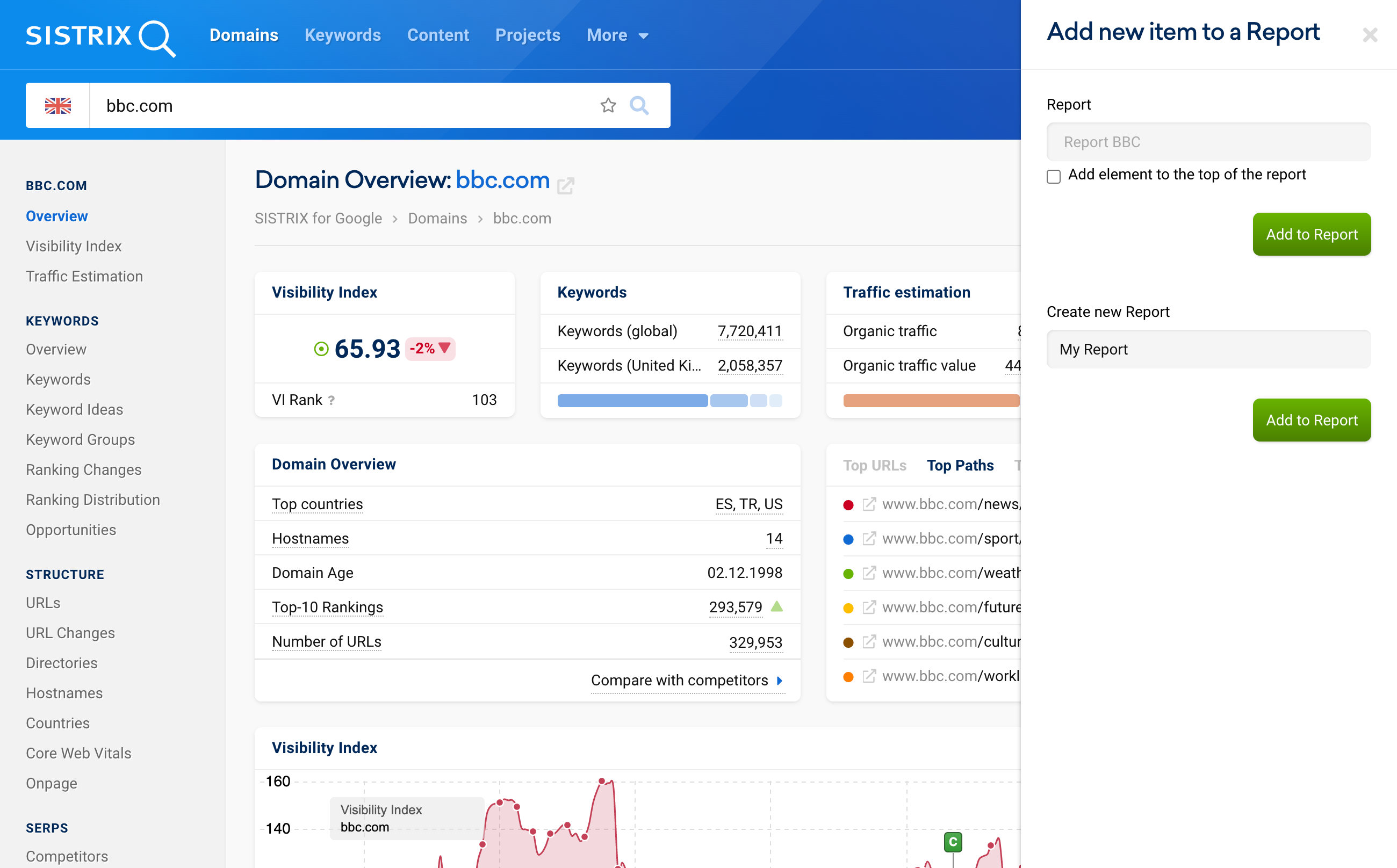Click the green C event marker in chart
This screenshot has width=1397, height=868.
tap(953, 842)
